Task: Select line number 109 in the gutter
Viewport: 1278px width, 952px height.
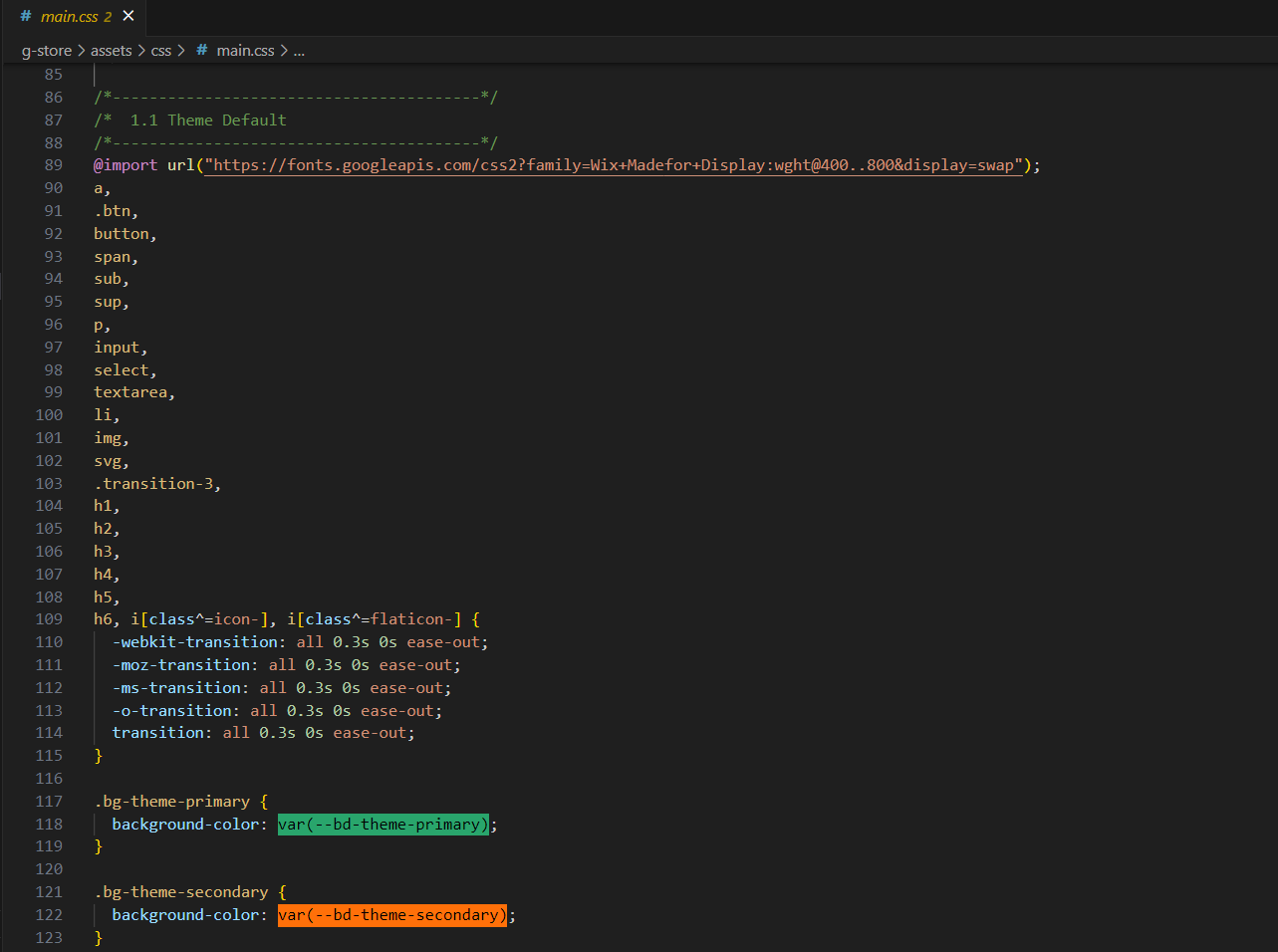Action: click(x=49, y=619)
